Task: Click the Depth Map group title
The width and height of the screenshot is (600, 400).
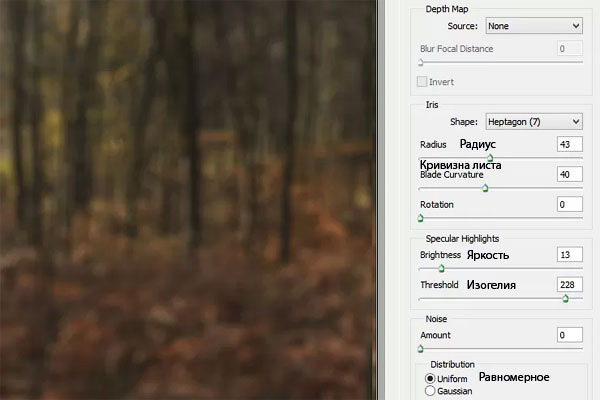Action: [x=447, y=9]
